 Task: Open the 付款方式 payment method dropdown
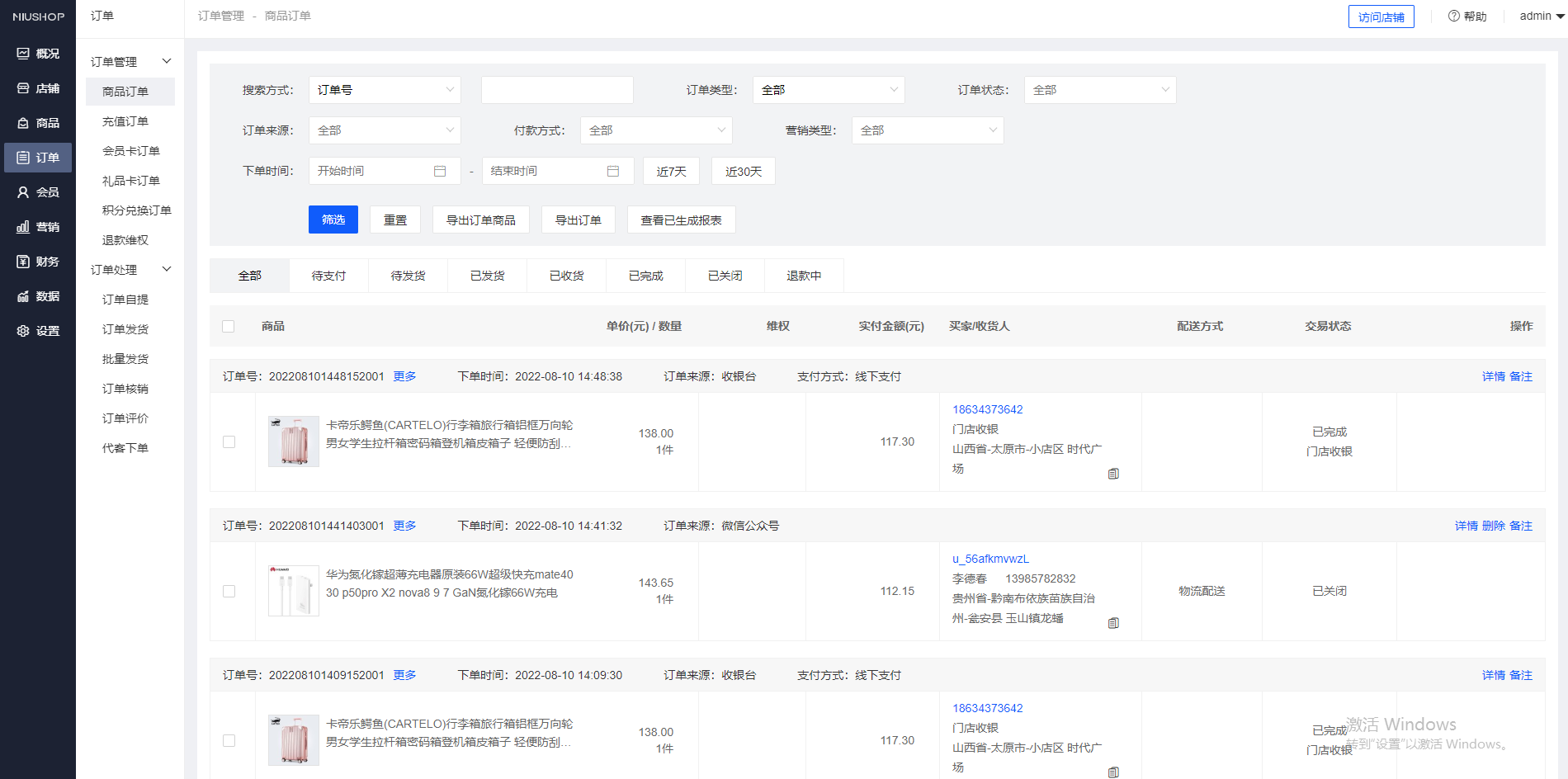click(x=656, y=130)
